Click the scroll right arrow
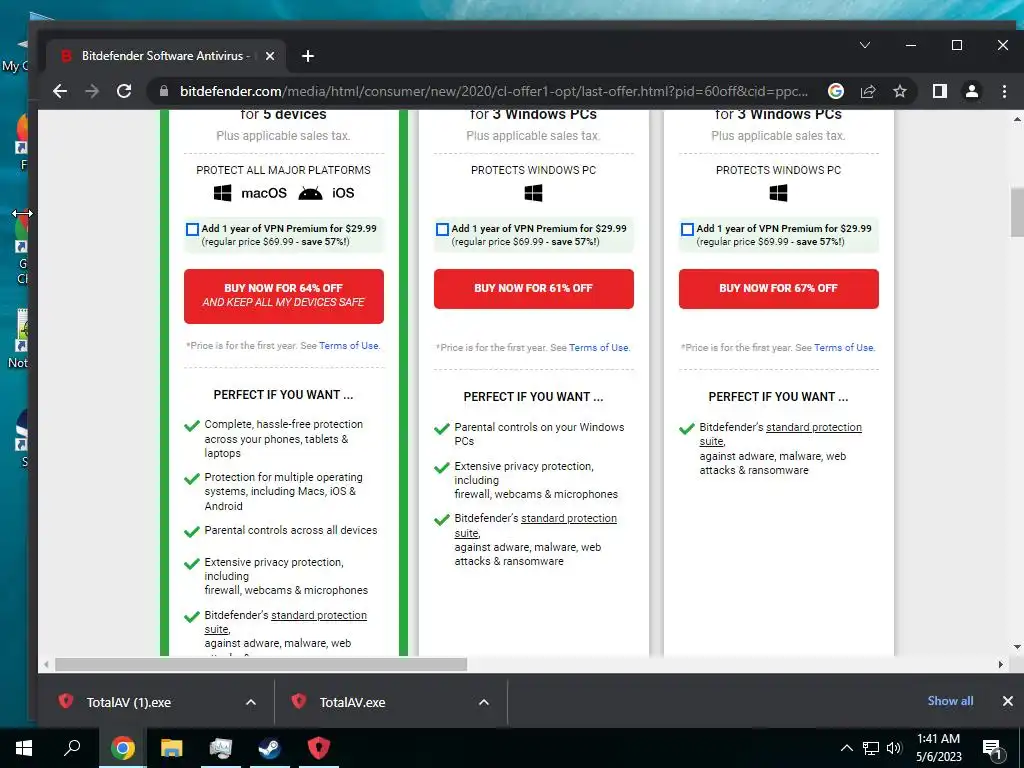 1000,665
